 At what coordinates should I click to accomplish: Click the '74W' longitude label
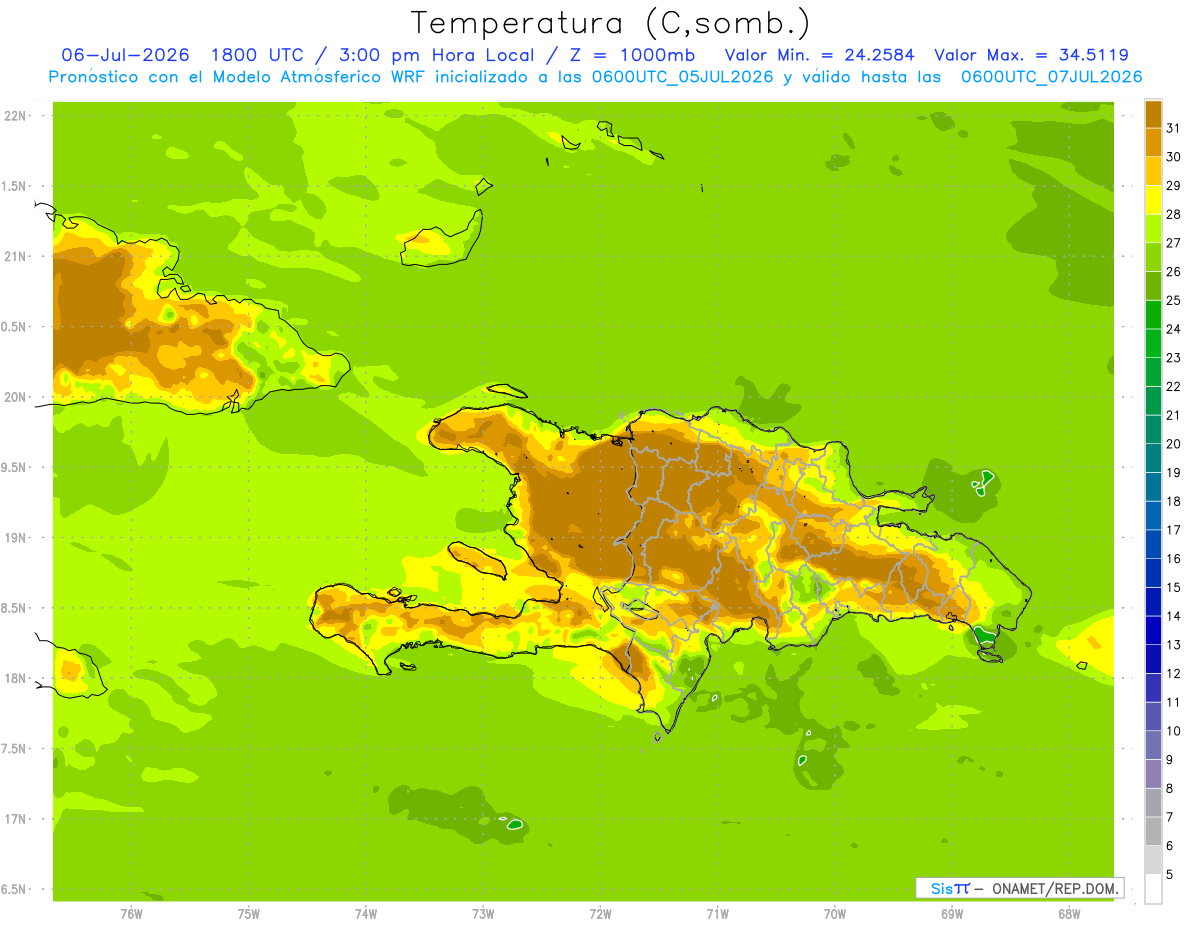(366, 914)
